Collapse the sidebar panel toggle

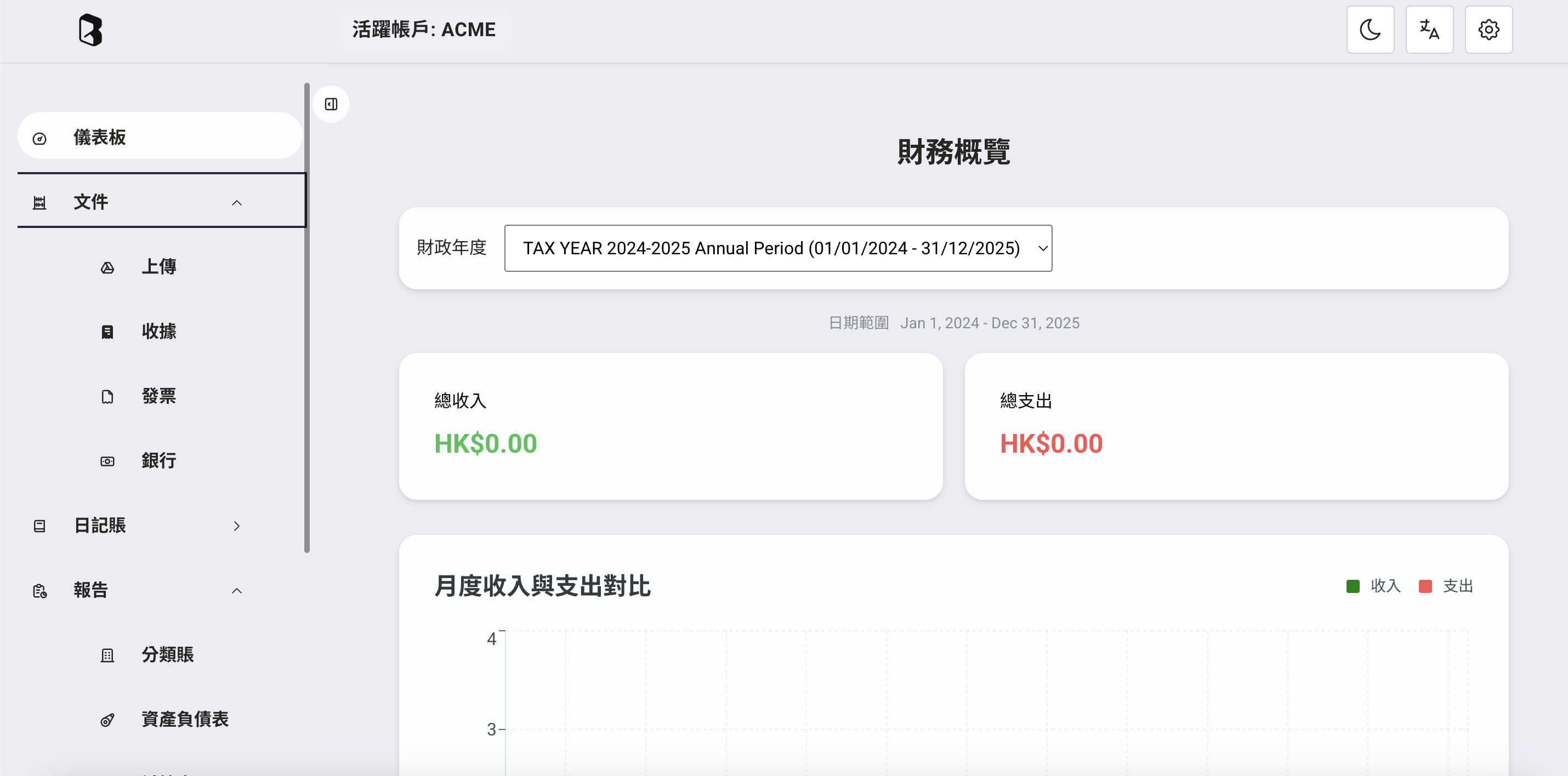pos(331,104)
